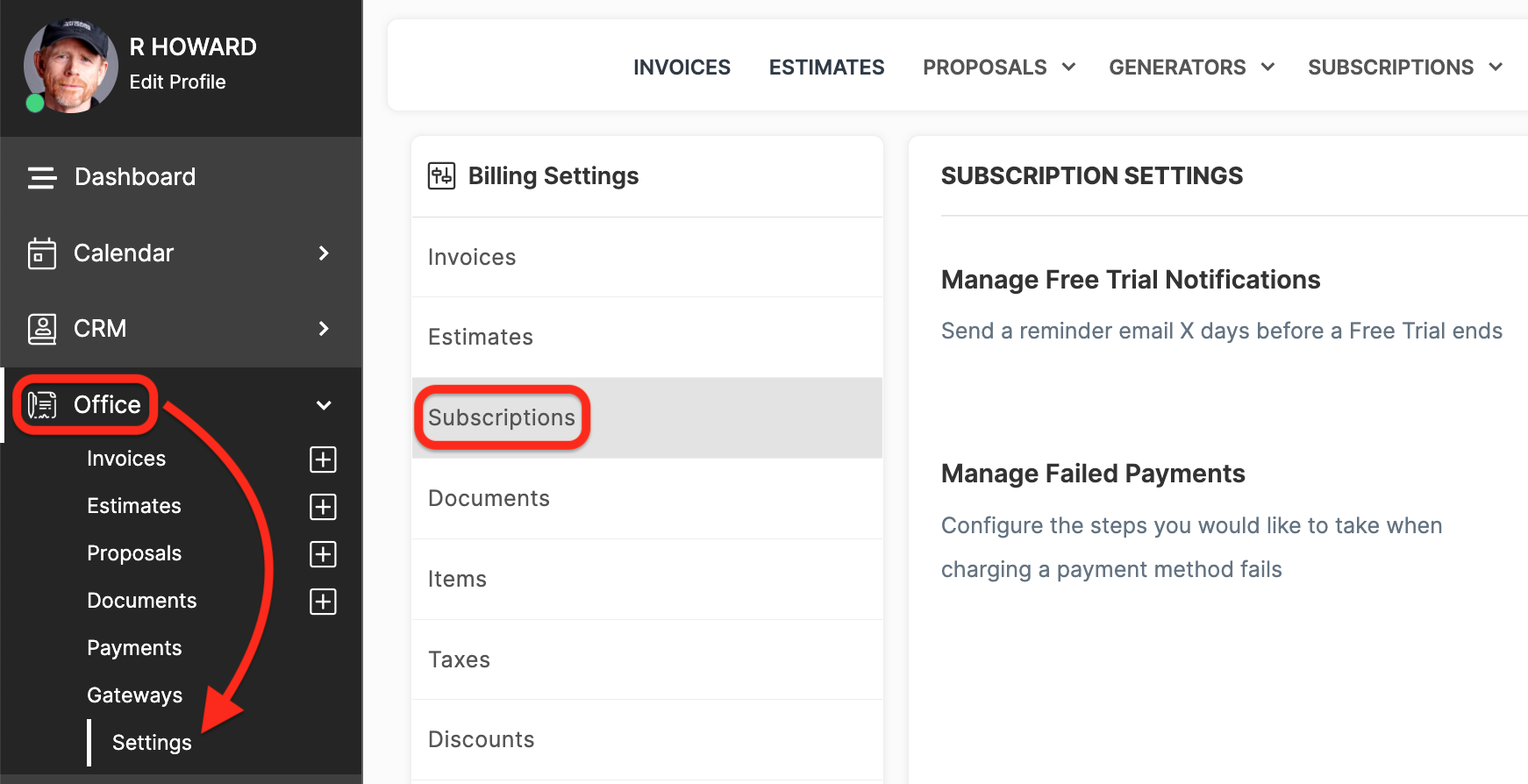Open the SUBSCRIPTIONS dropdown menu
Screen dimensions: 1528x784
1405,68
